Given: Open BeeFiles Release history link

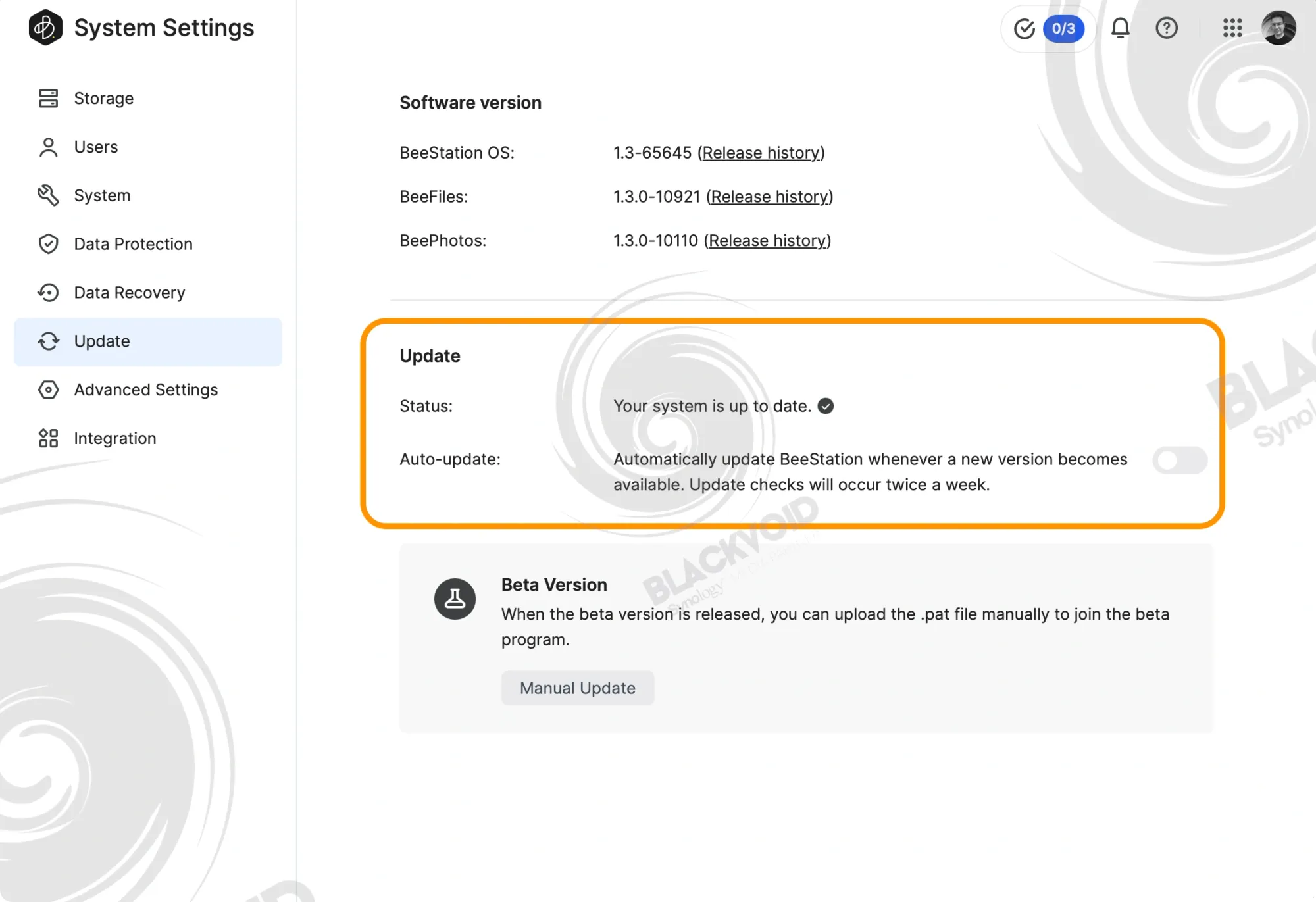Looking at the screenshot, I should [769, 197].
